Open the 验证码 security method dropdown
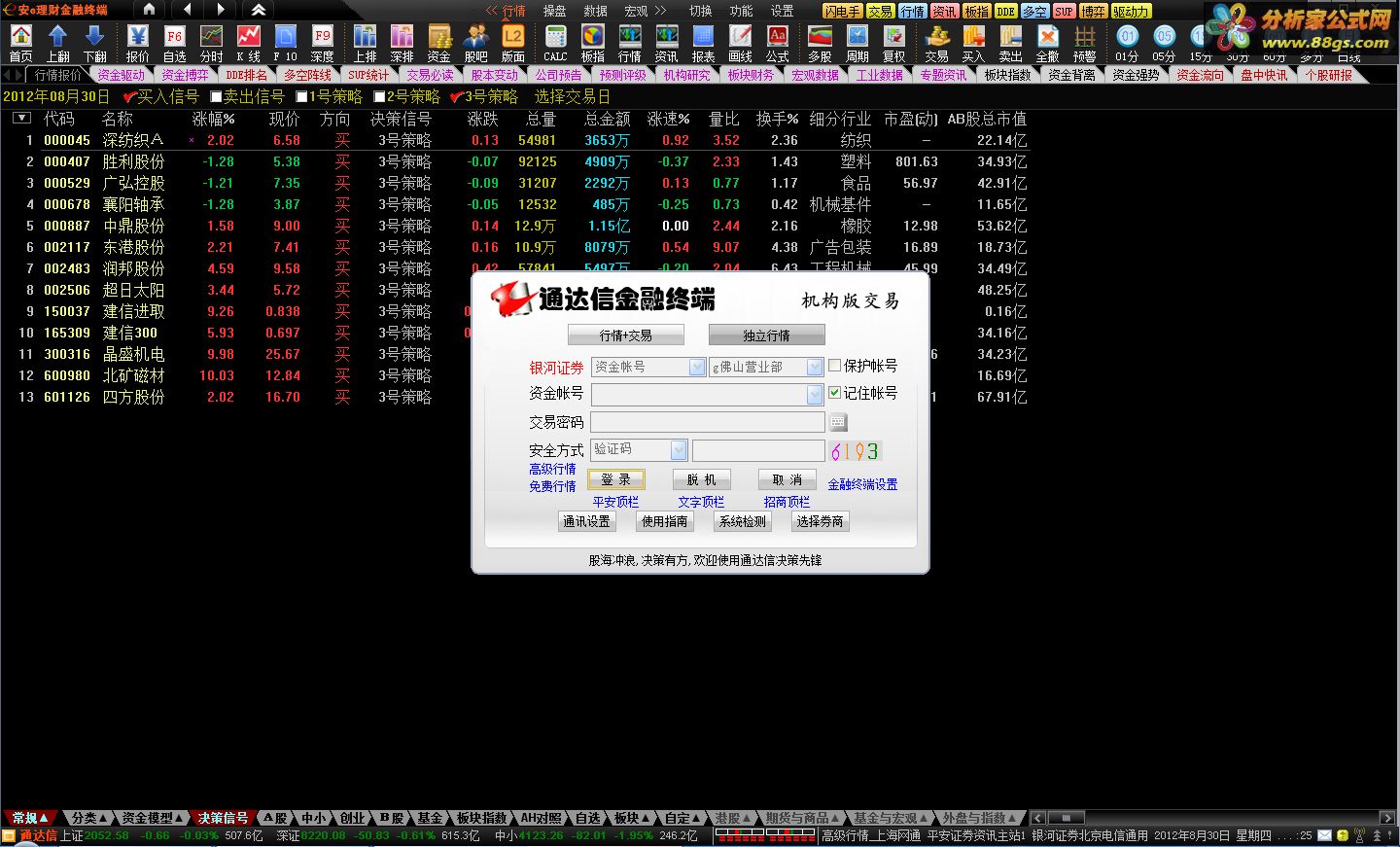Screen dimensions: 1400x847 [x=679, y=449]
